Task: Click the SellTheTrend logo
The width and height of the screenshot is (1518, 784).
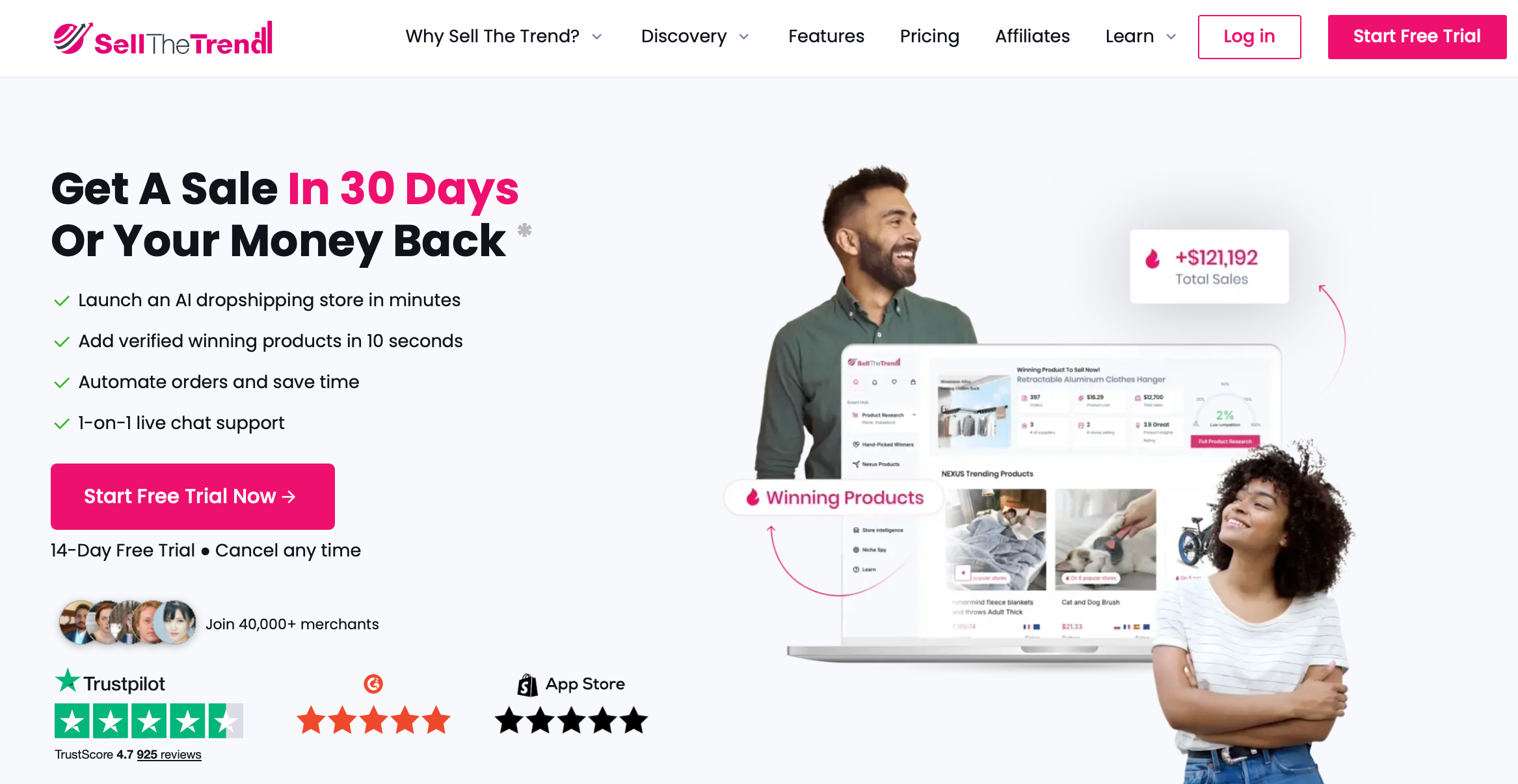Action: [x=163, y=38]
